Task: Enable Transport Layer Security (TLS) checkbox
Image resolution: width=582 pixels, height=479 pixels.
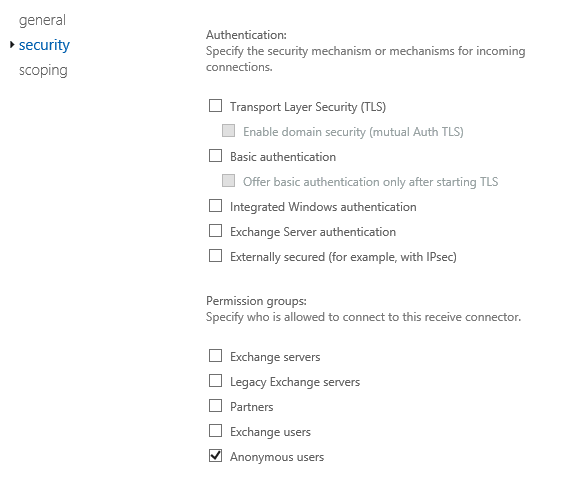Action: [215, 105]
